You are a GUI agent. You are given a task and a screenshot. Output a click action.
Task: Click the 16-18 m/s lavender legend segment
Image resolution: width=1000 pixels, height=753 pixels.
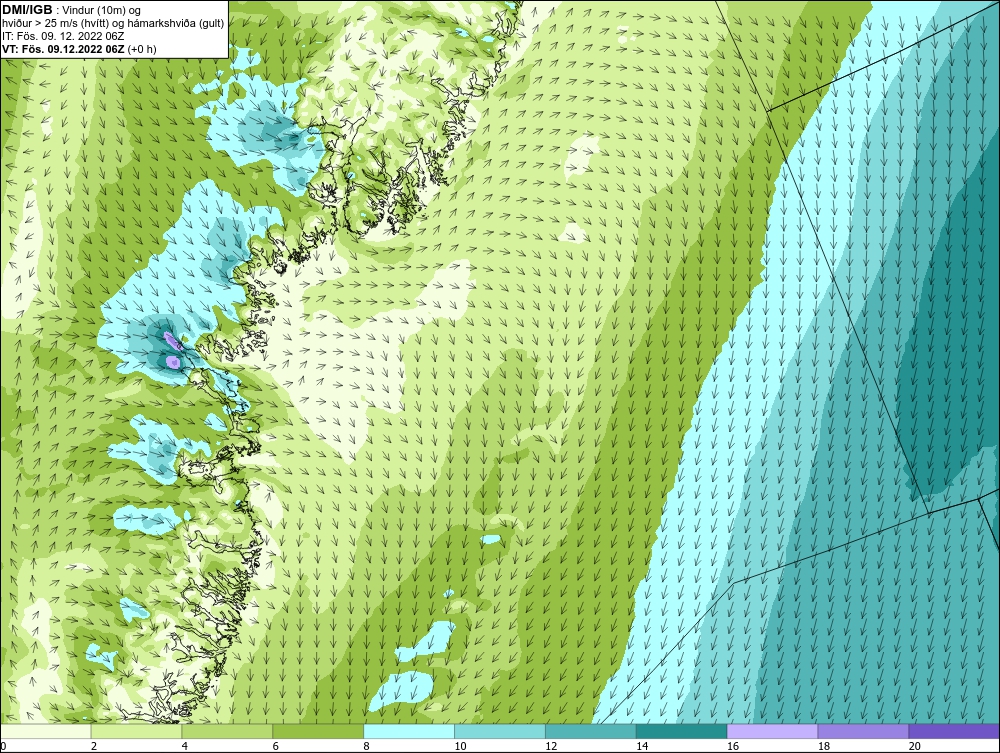772,731
